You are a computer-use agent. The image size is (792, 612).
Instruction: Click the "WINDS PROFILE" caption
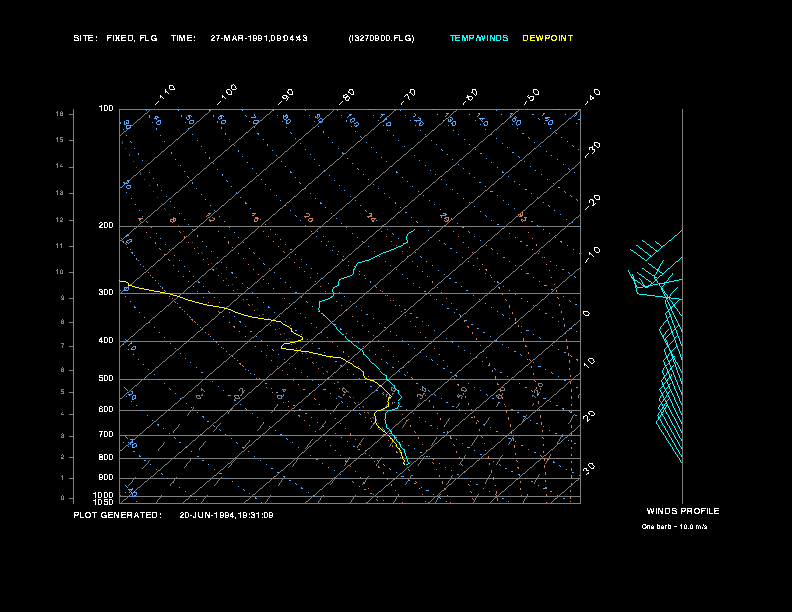[x=683, y=511]
